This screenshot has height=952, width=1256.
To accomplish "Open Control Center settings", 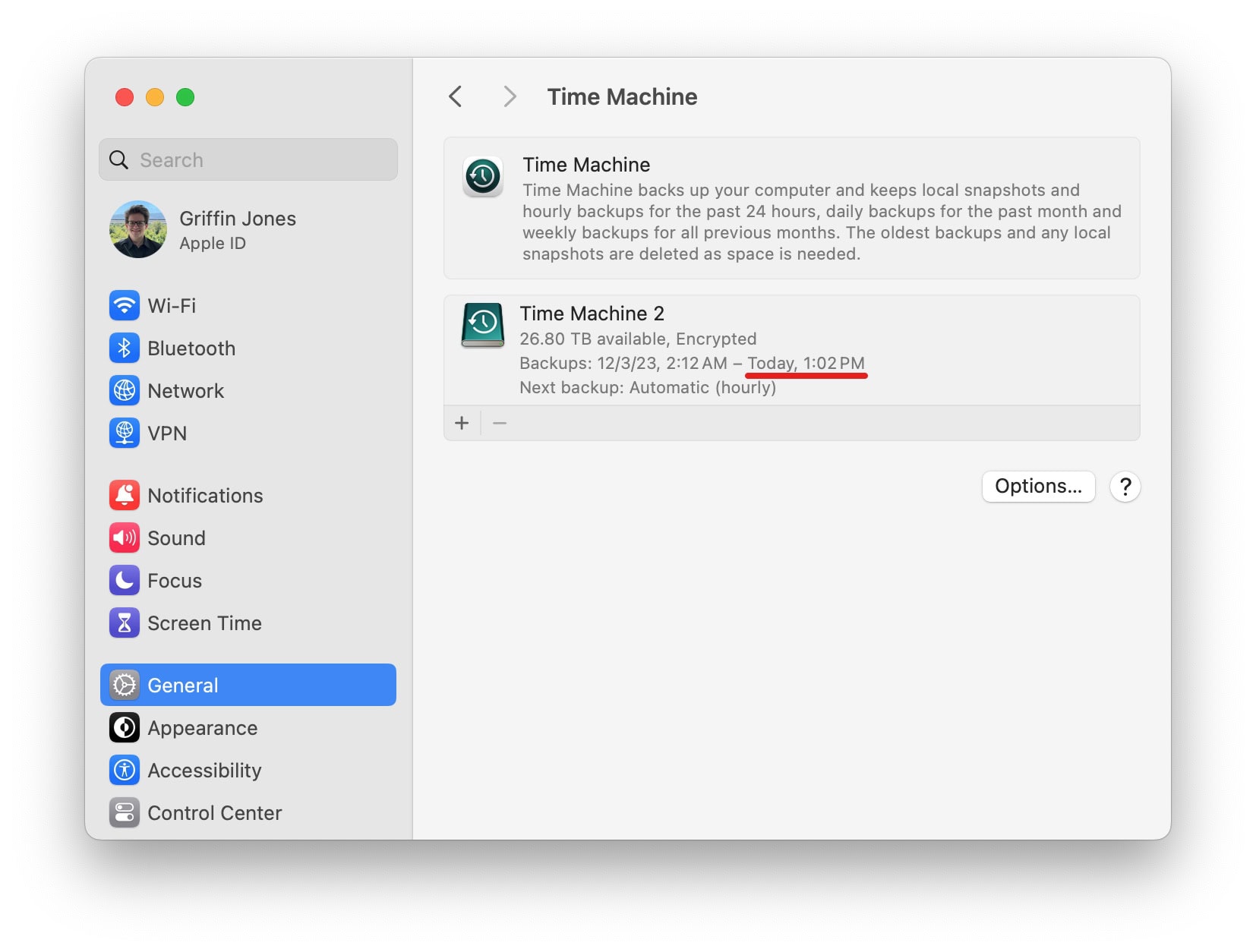I will pyautogui.click(x=214, y=813).
